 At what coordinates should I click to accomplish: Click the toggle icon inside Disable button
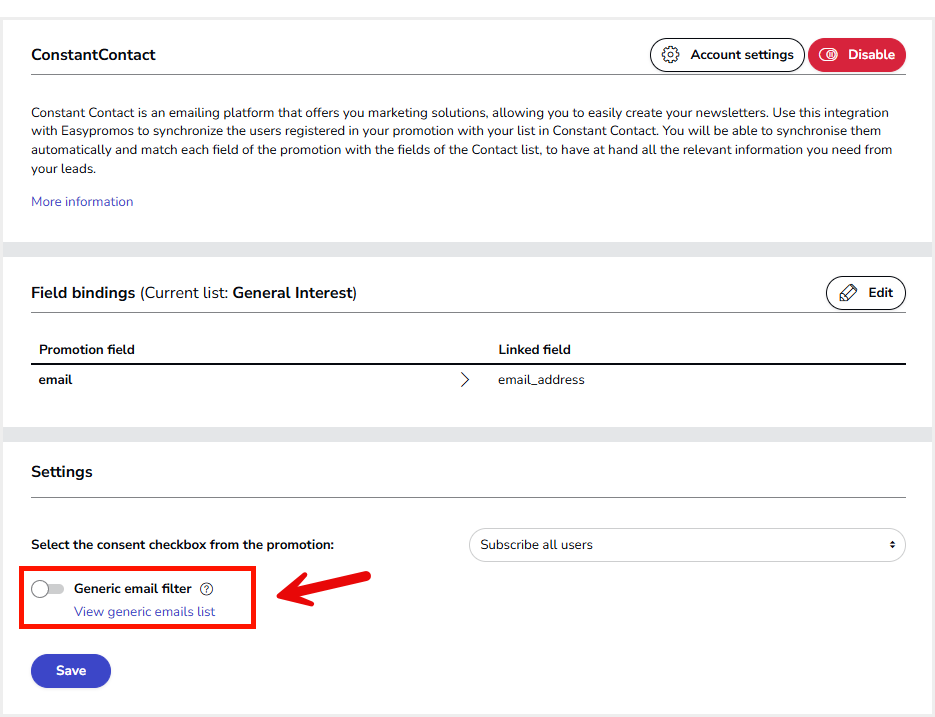[x=828, y=55]
